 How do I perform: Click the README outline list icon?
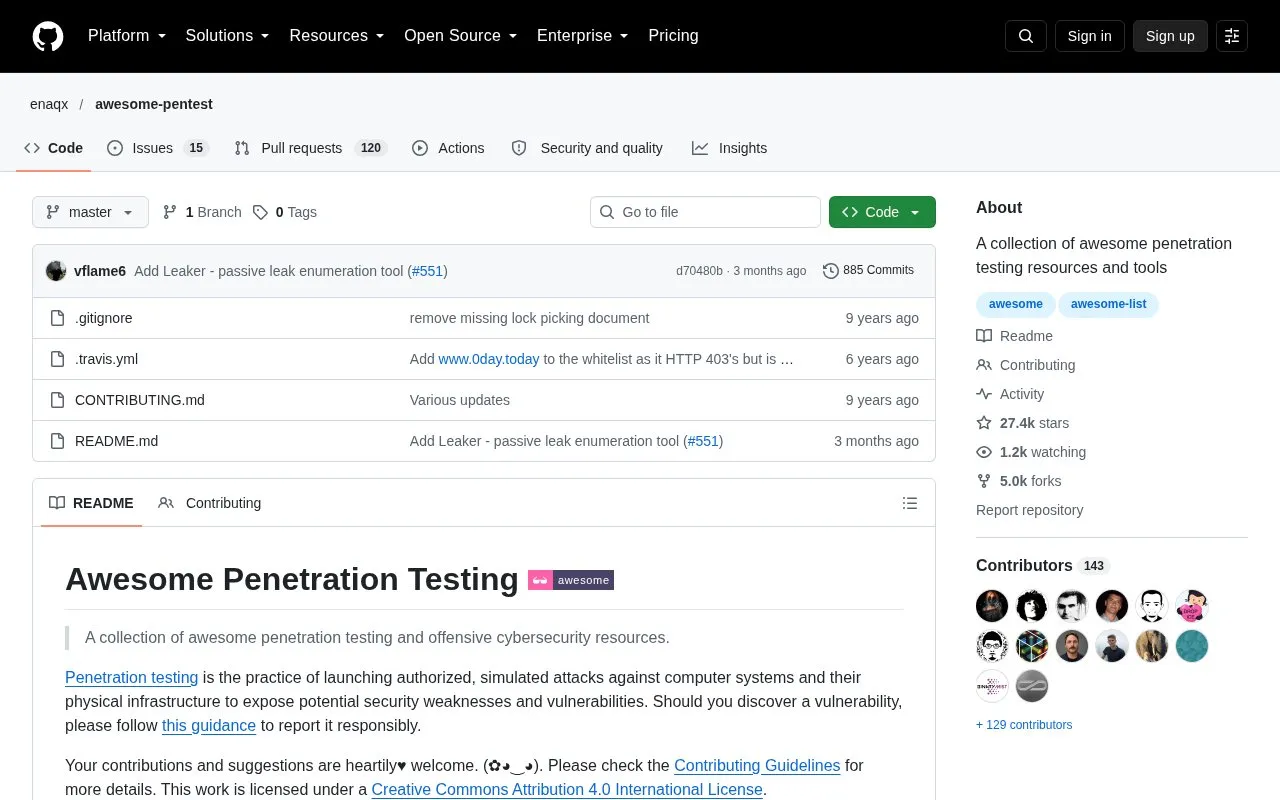[x=910, y=503]
